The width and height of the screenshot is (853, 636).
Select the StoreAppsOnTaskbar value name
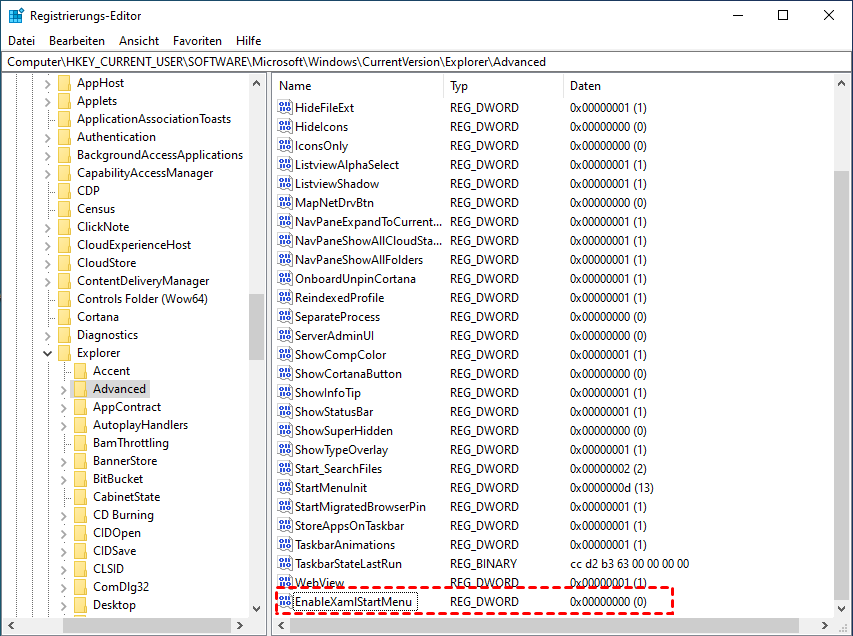[349, 526]
